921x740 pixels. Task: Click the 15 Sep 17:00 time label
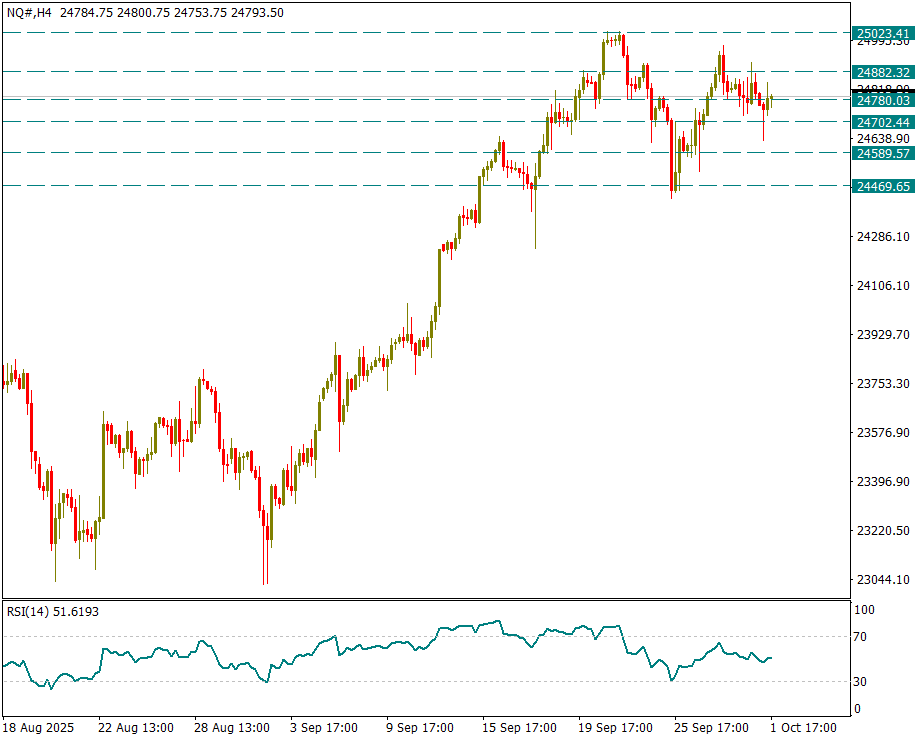[x=518, y=728]
